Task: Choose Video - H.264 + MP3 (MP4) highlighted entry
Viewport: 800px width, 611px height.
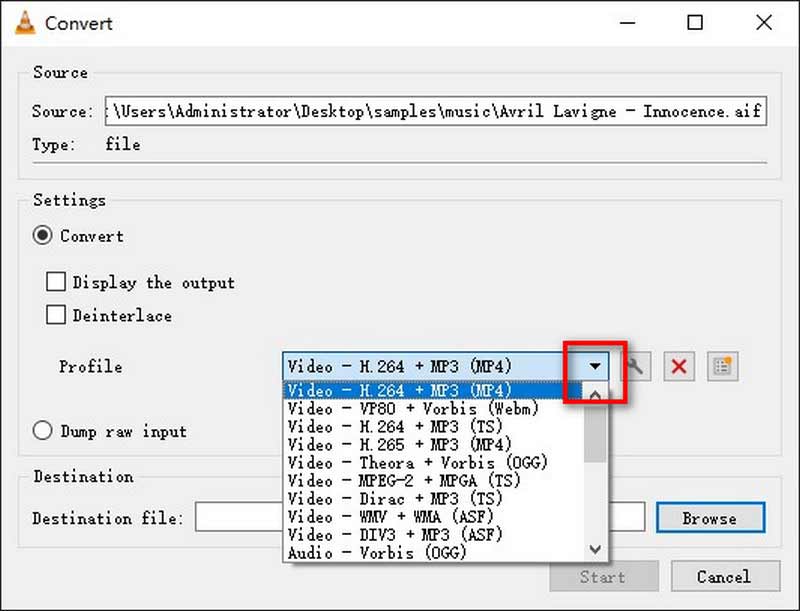Action: coord(433,390)
